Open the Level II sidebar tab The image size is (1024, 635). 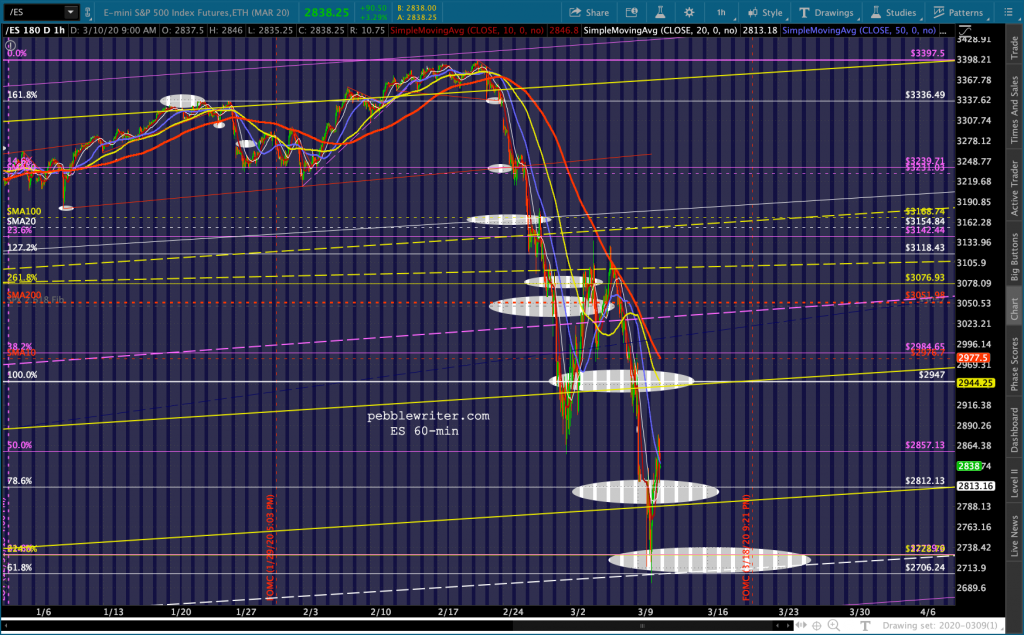pyautogui.click(x=1014, y=482)
